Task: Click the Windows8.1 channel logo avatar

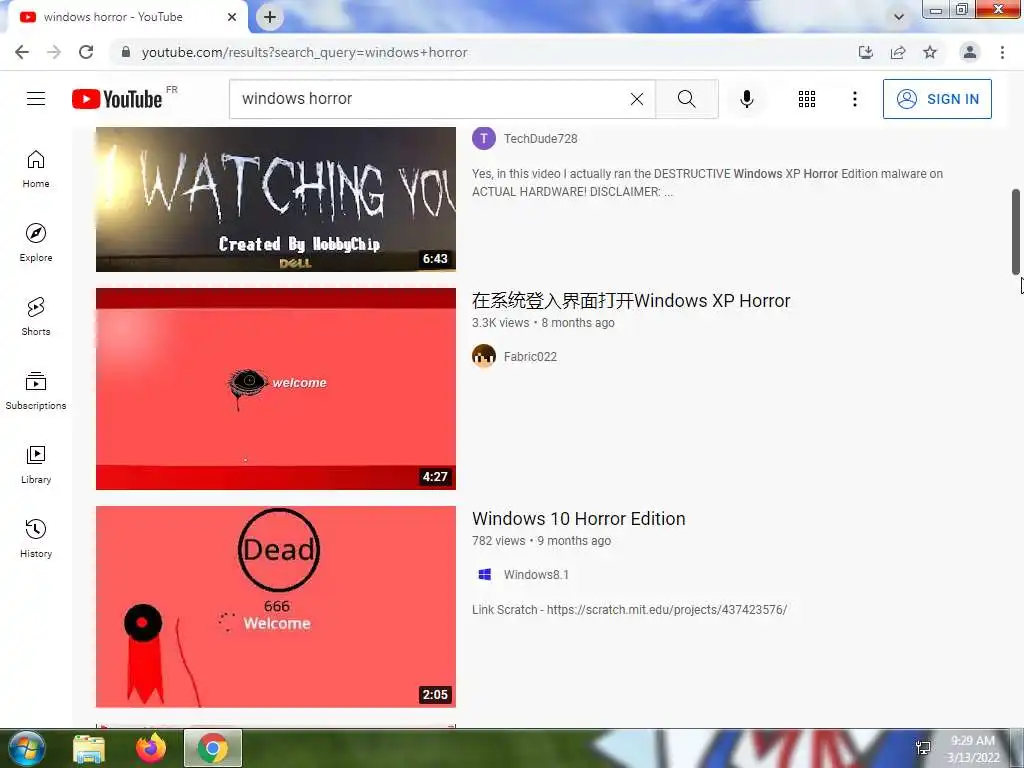Action: [484, 575]
